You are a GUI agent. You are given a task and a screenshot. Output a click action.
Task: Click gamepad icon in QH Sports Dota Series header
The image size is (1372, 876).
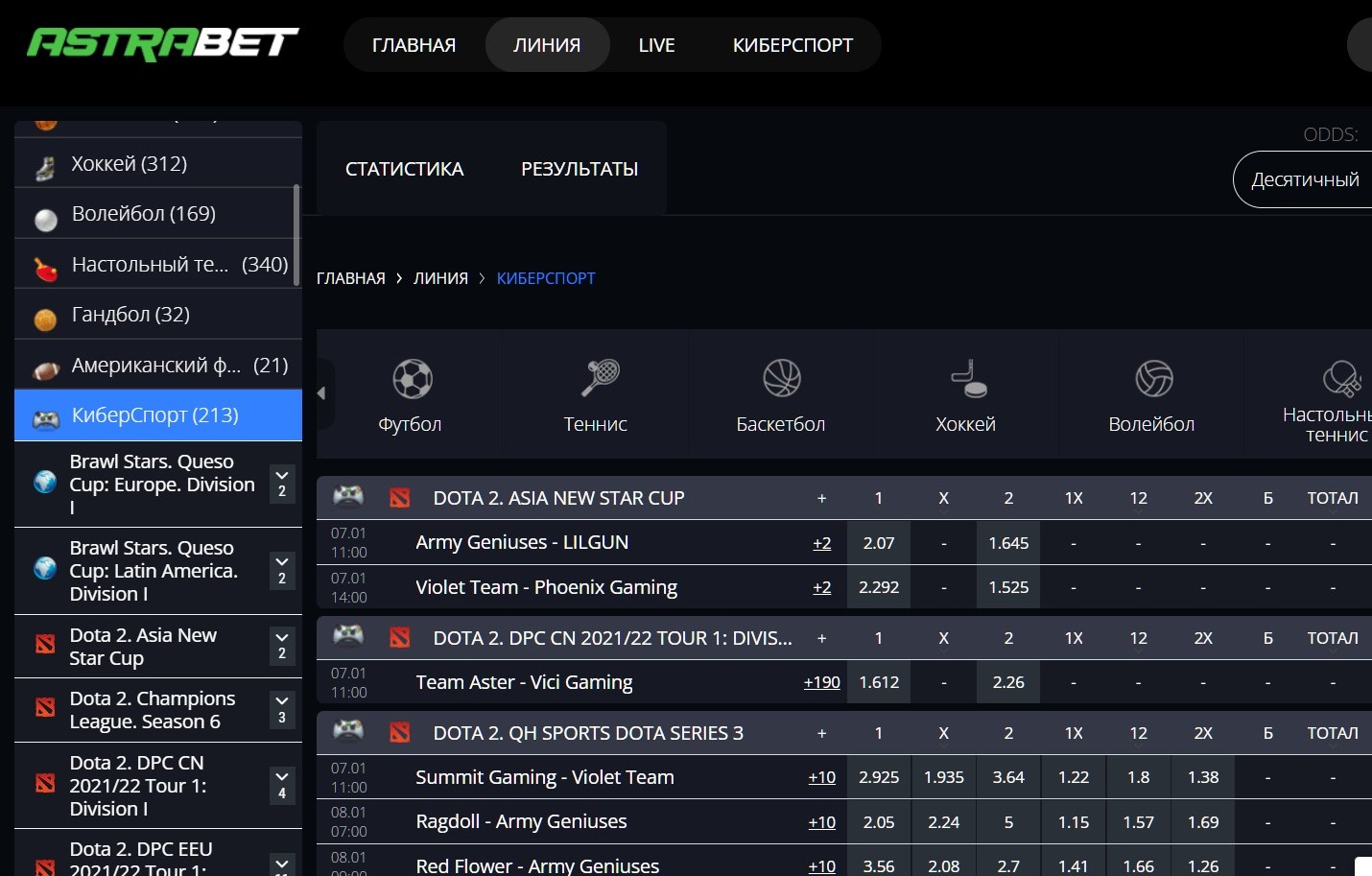point(348,730)
